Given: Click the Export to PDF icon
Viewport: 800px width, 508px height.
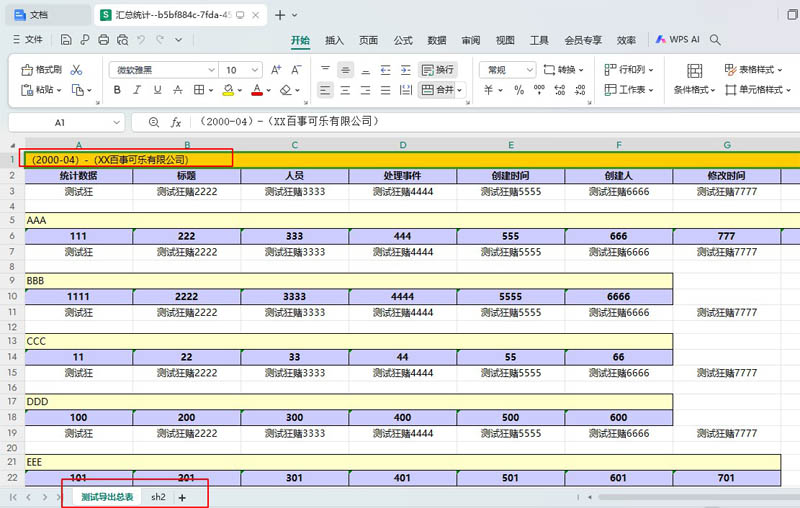Looking at the screenshot, I should (85, 40).
